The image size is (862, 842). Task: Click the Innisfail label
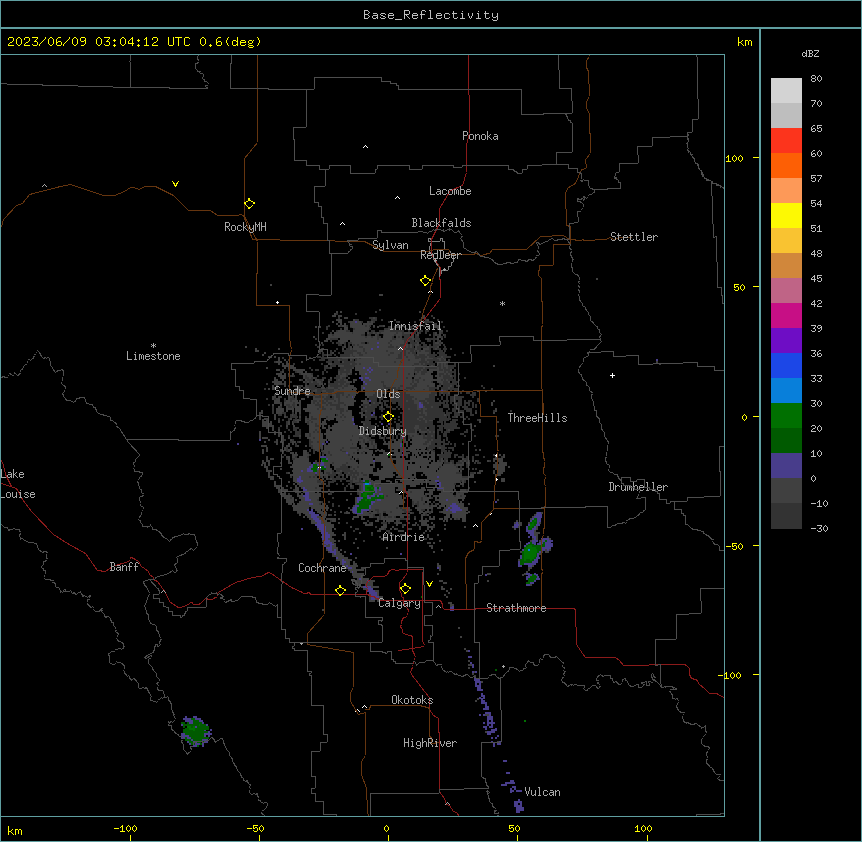click(415, 326)
